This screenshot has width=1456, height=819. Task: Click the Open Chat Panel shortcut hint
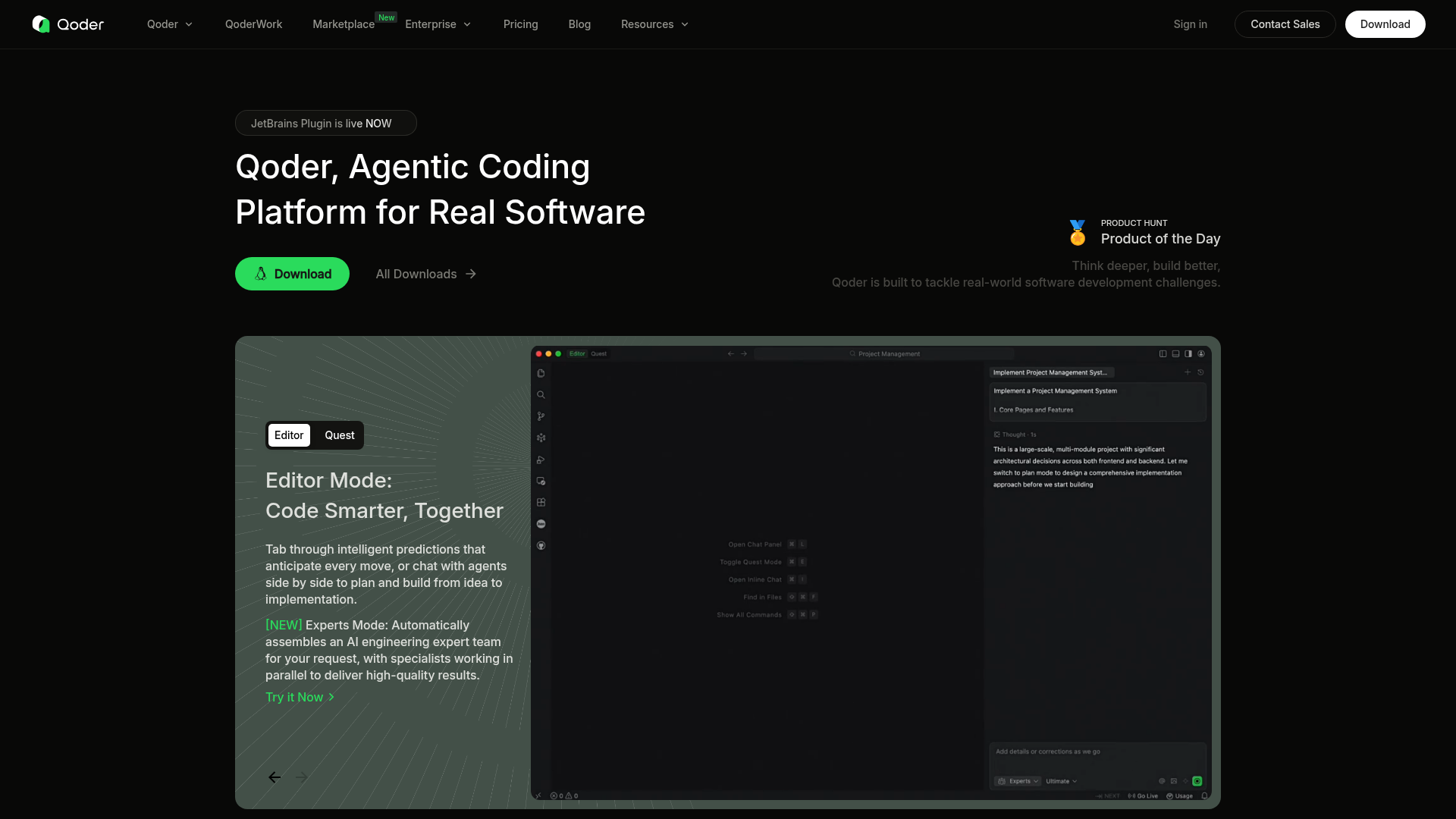click(x=767, y=544)
